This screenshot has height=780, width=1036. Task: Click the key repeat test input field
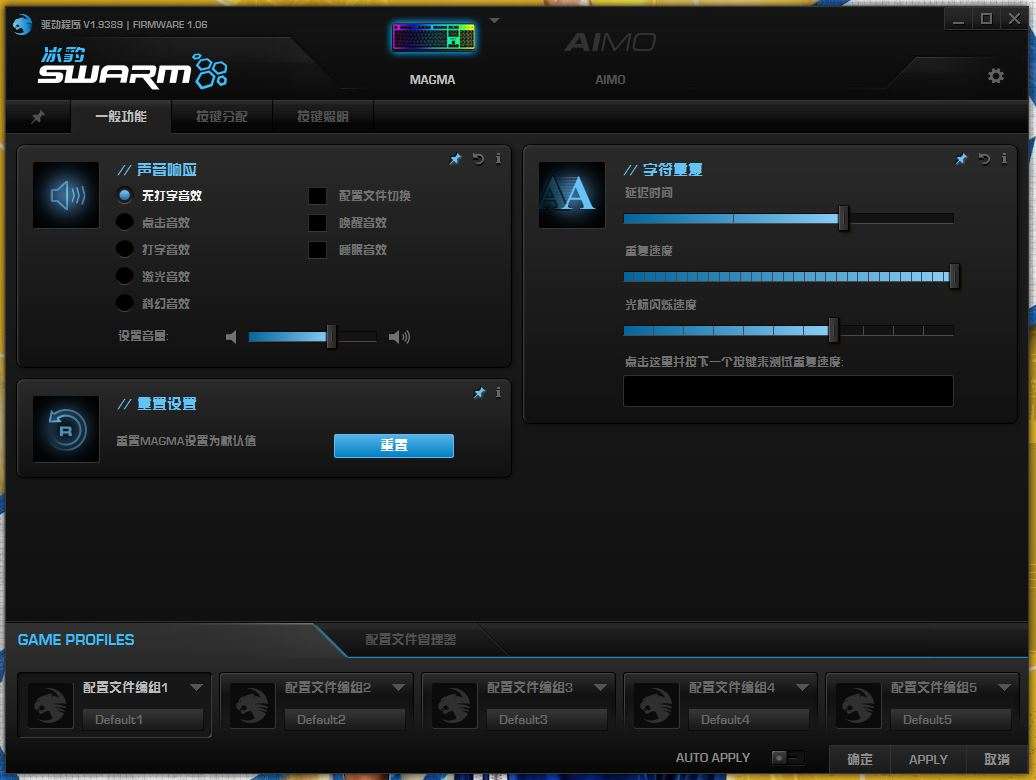tap(787, 391)
